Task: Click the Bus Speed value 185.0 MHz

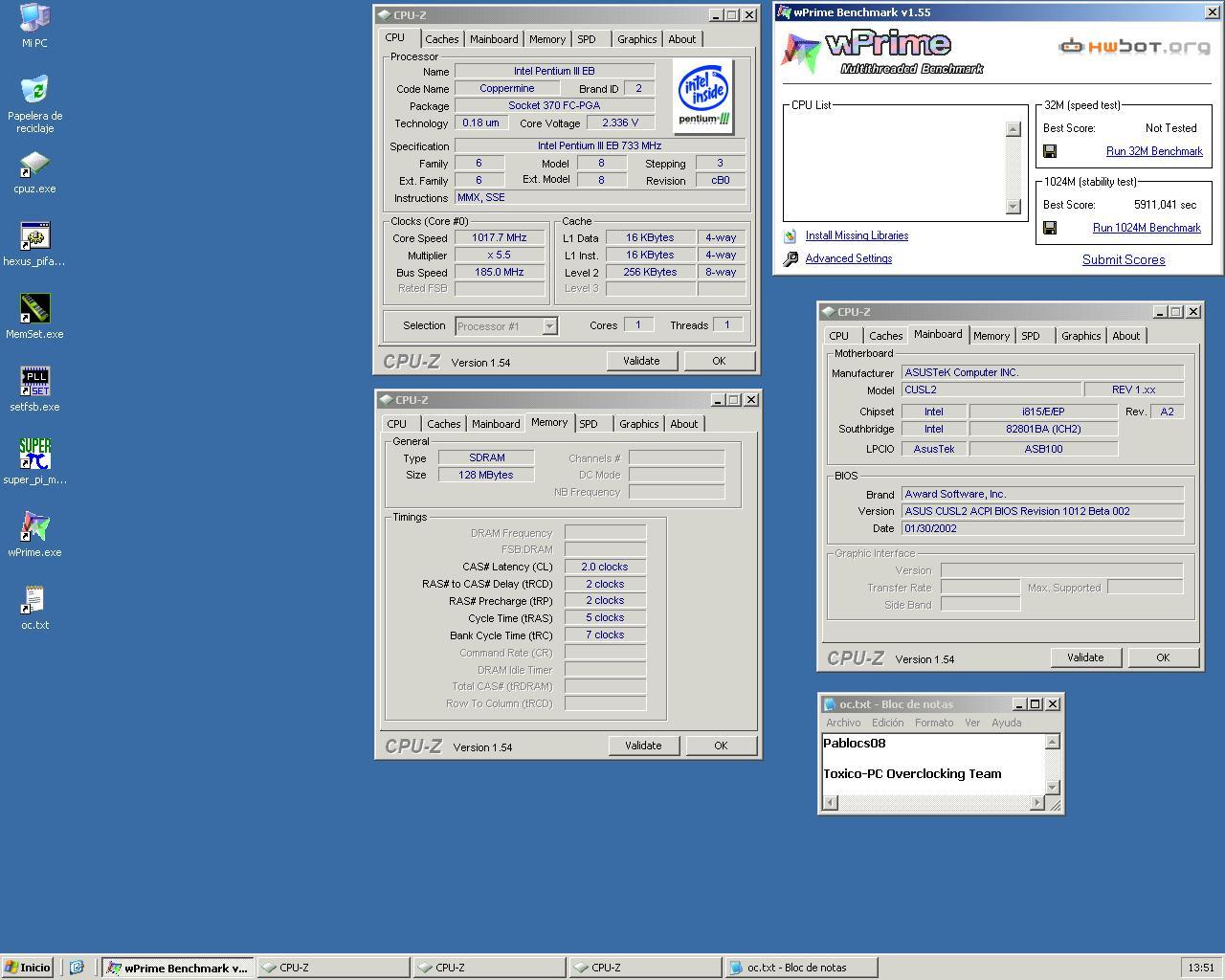Action: tap(499, 273)
